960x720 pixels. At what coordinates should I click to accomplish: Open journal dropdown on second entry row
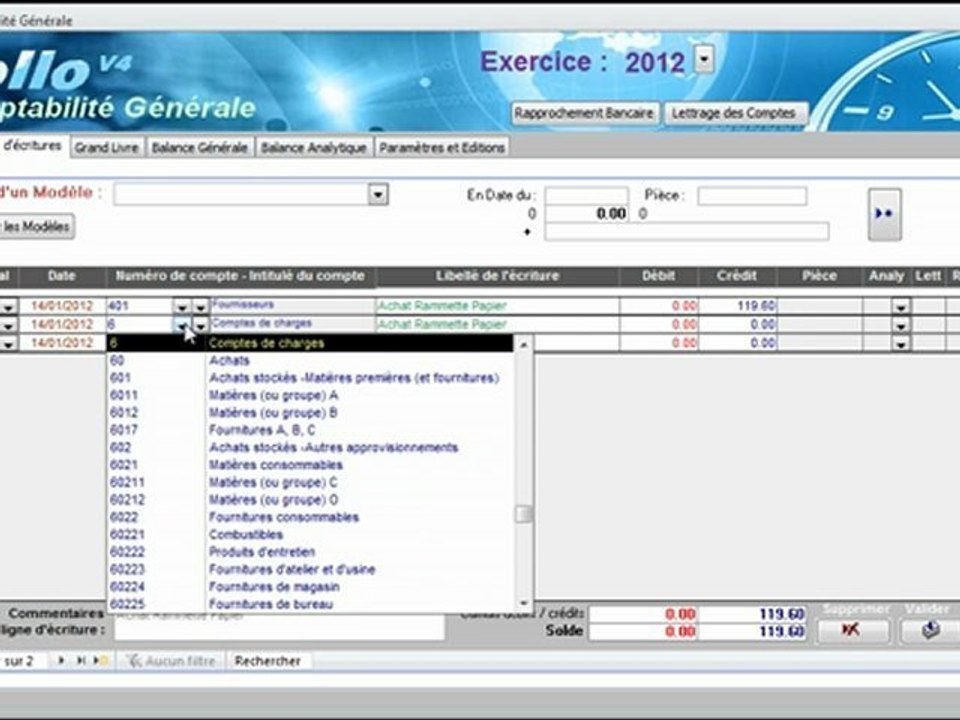tap(8, 325)
